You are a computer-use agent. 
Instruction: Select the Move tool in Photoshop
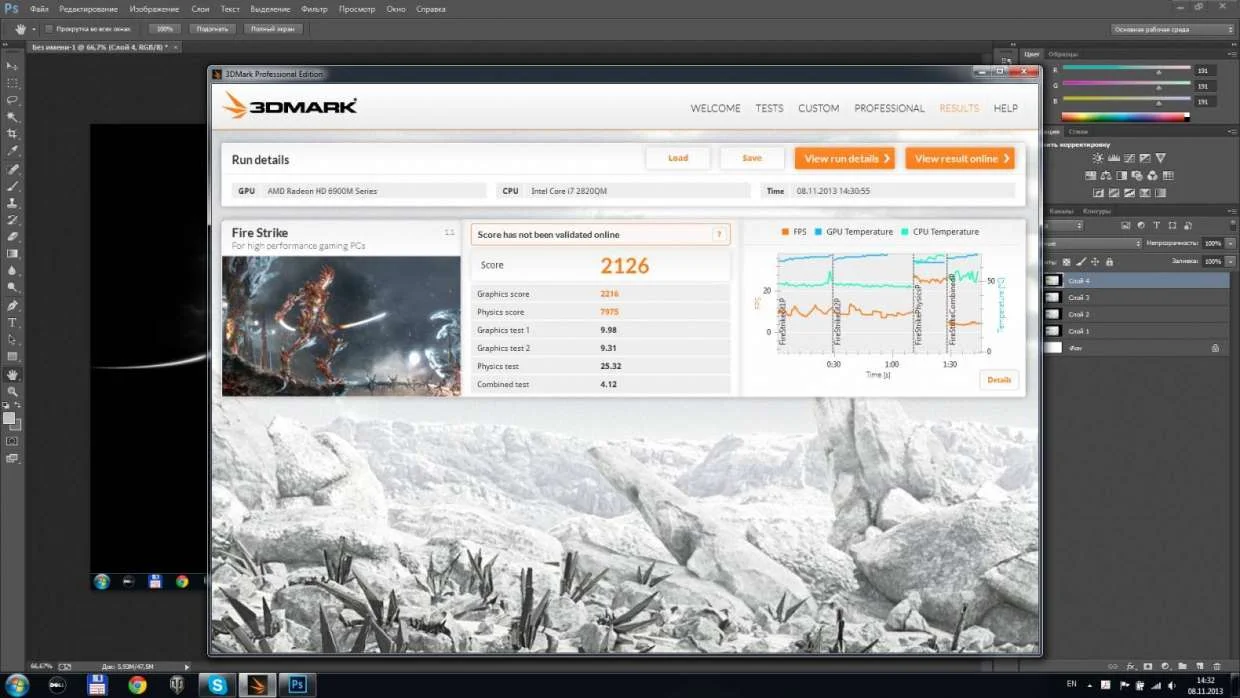[x=13, y=66]
